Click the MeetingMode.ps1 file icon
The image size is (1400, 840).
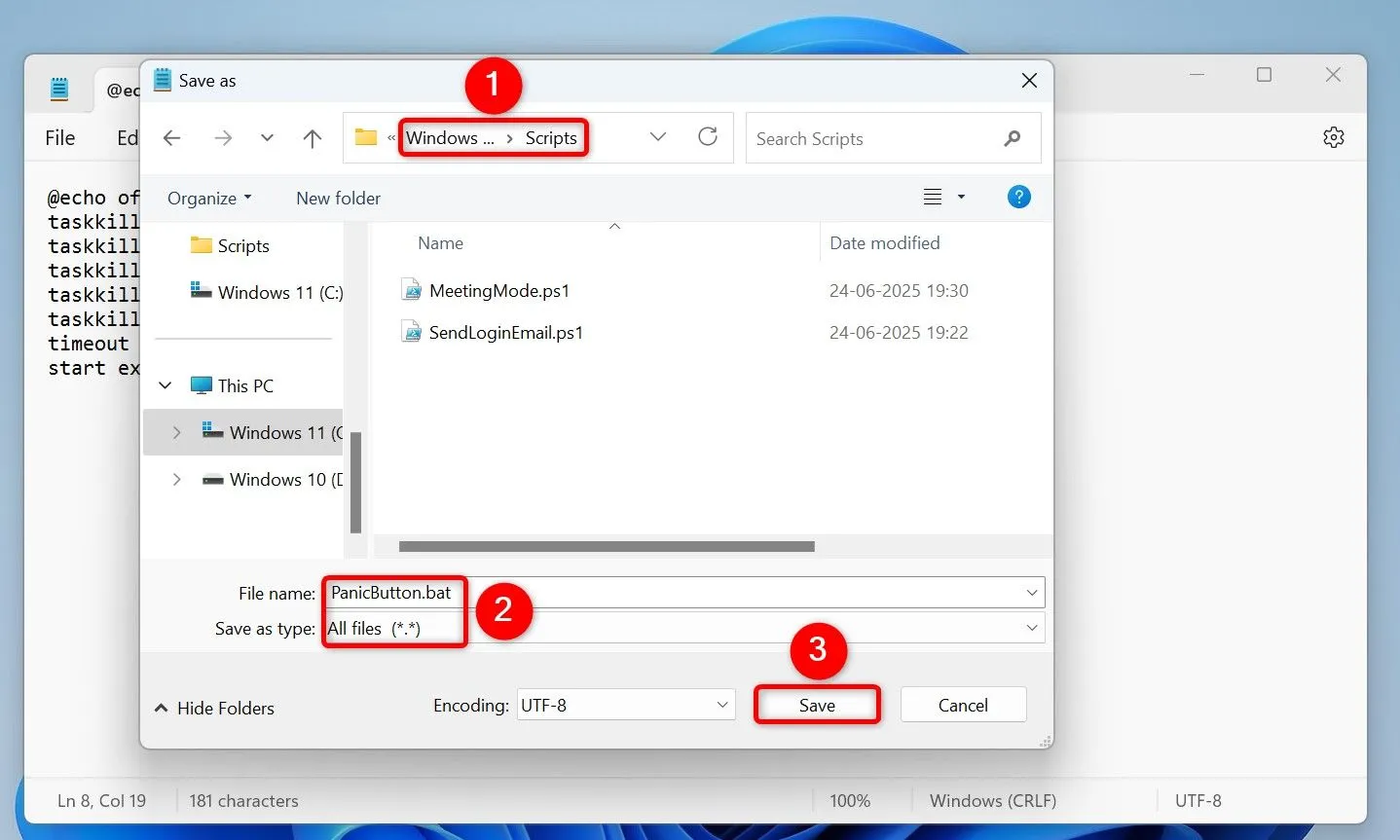point(412,289)
